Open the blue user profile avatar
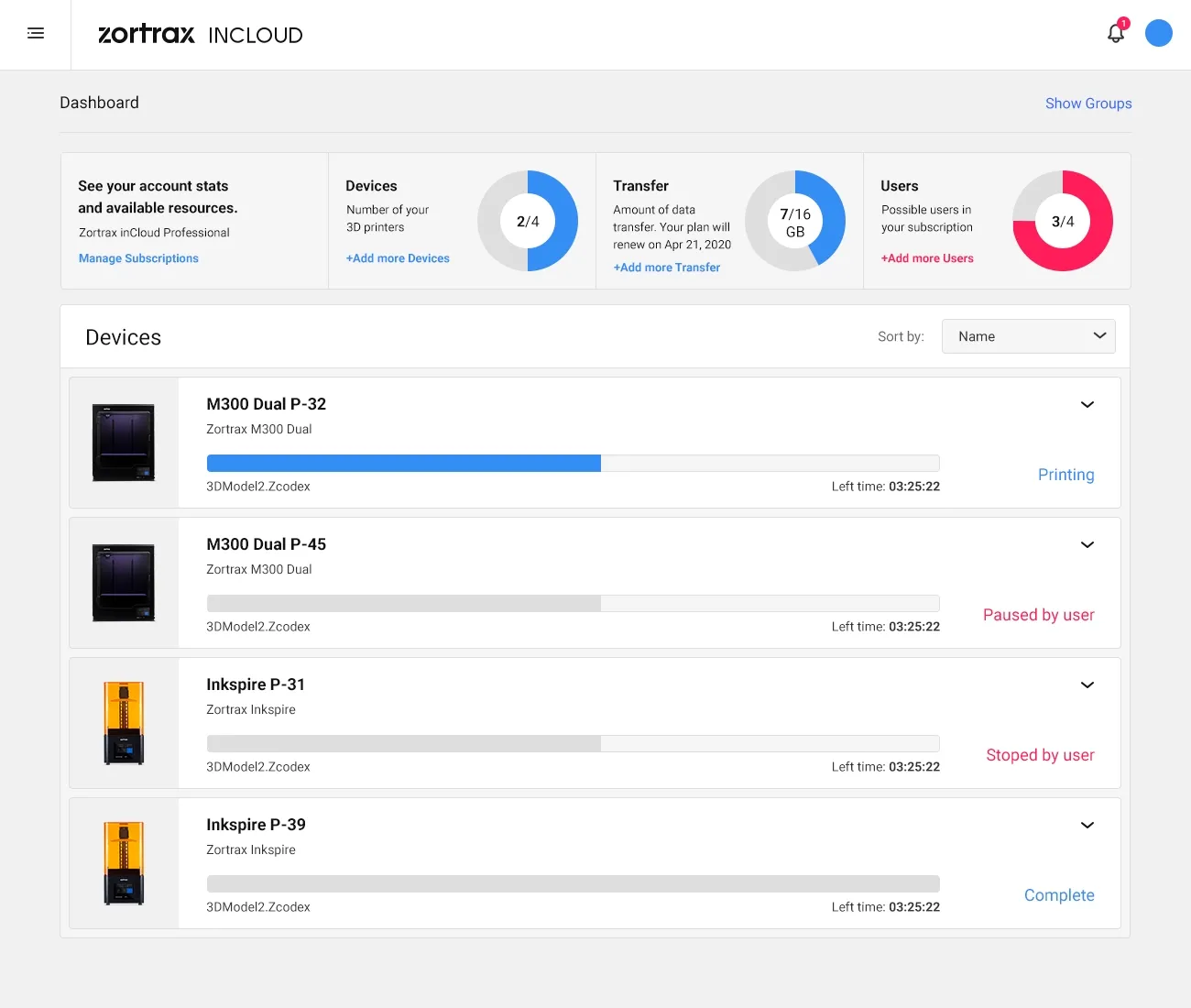Image resolution: width=1191 pixels, height=1008 pixels. click(1158, 34)
